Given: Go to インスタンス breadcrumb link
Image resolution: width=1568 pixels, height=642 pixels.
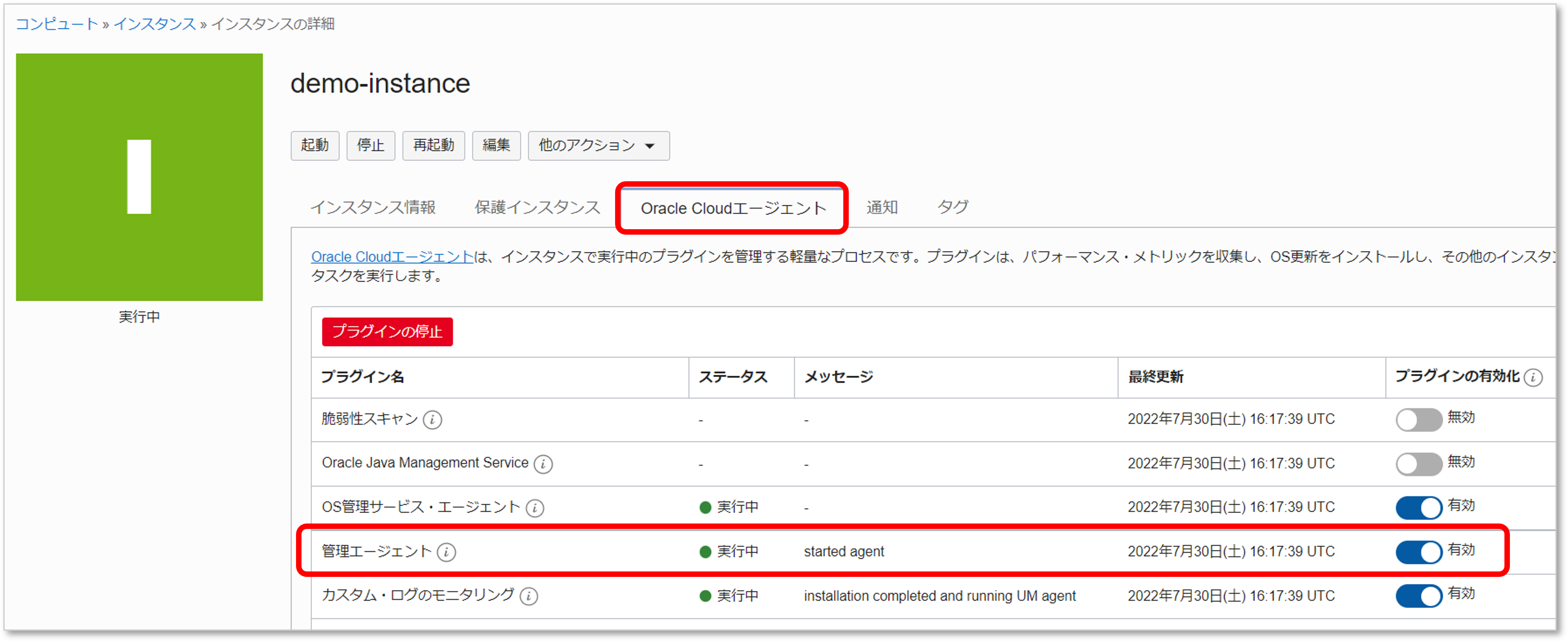Looking at the screenshot, I should coord(154,24).
